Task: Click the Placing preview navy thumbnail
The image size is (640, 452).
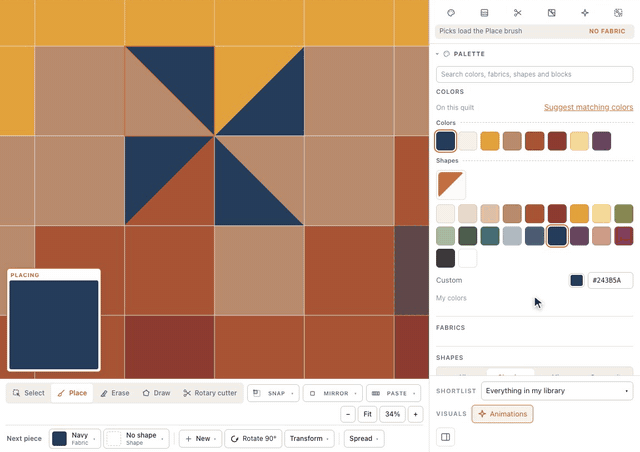Action: pos(54,325)
